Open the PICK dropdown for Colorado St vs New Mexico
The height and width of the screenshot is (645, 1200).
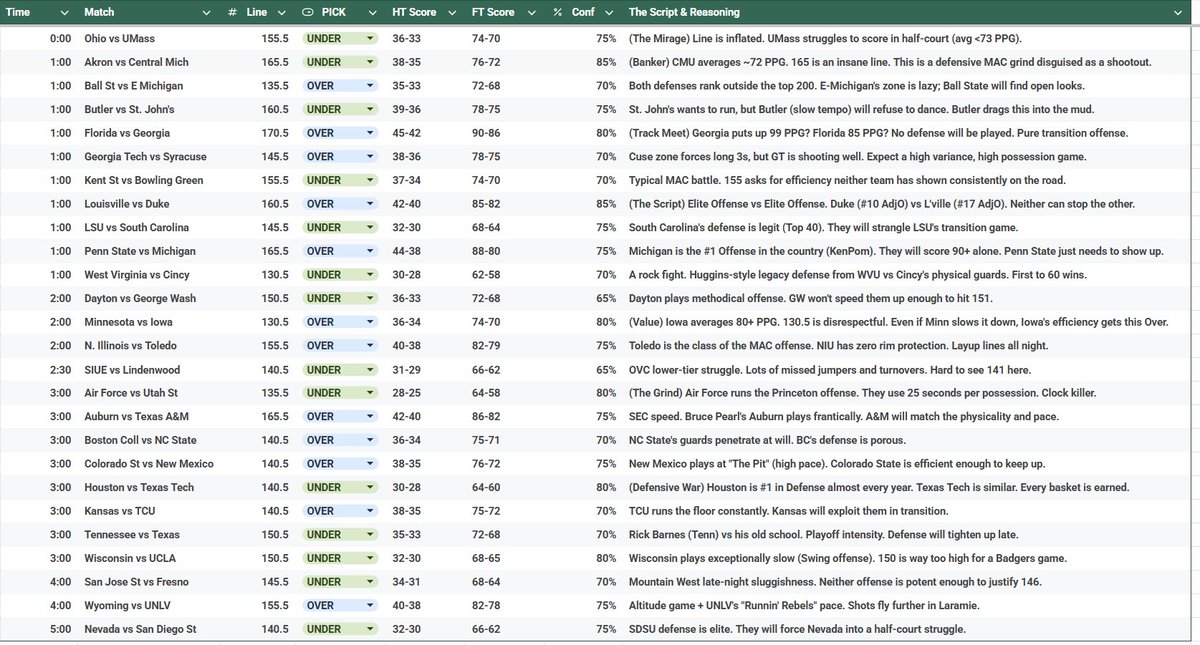pyautogui.click(x=370, y=464)
